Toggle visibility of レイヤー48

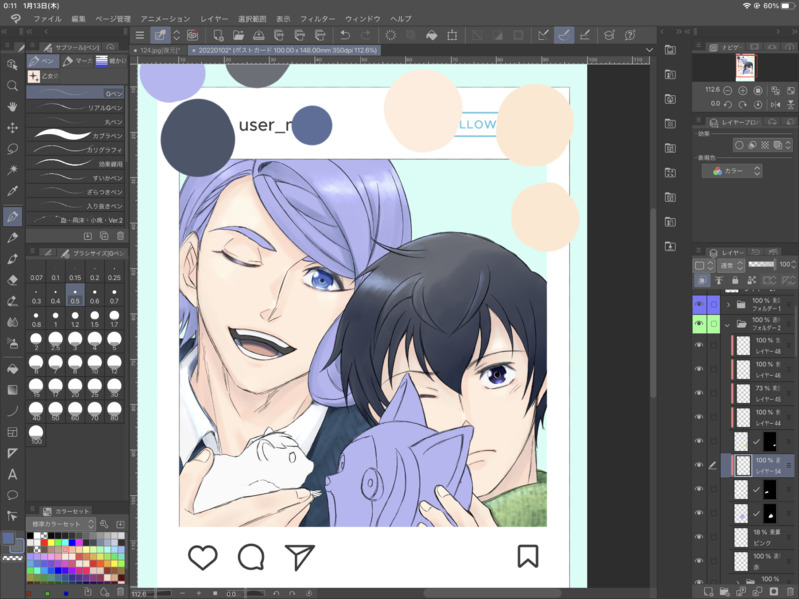pos(699,345)
